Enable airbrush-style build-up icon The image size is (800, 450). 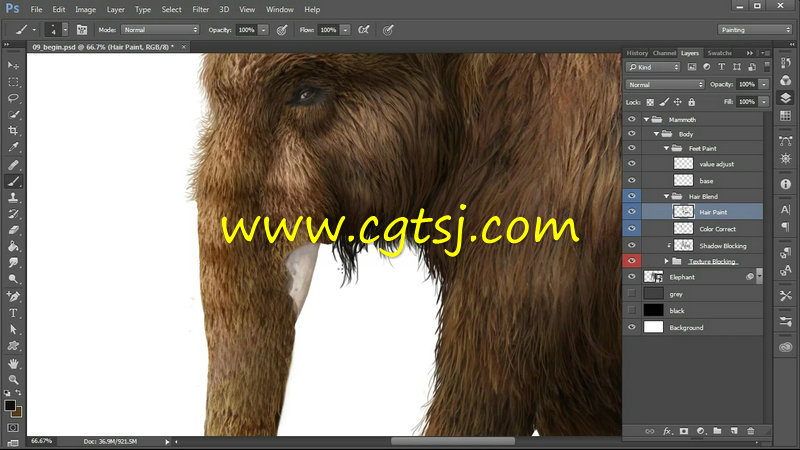click(363, 30)
